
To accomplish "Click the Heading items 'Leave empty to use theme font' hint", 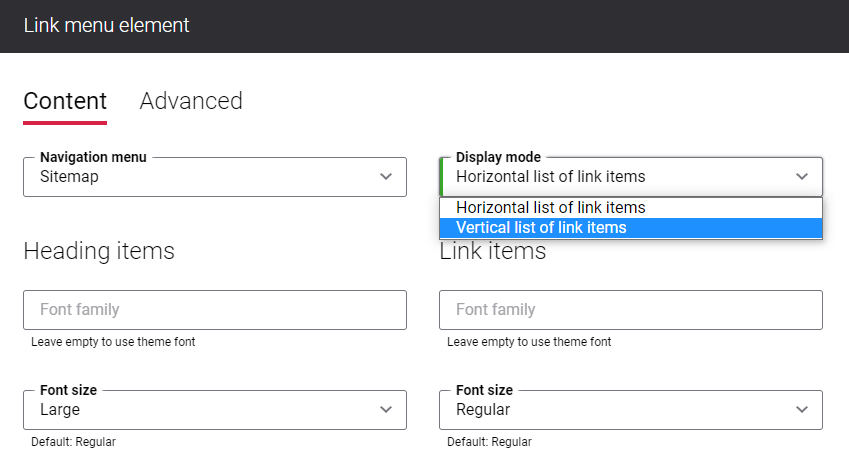I will 113,342.
